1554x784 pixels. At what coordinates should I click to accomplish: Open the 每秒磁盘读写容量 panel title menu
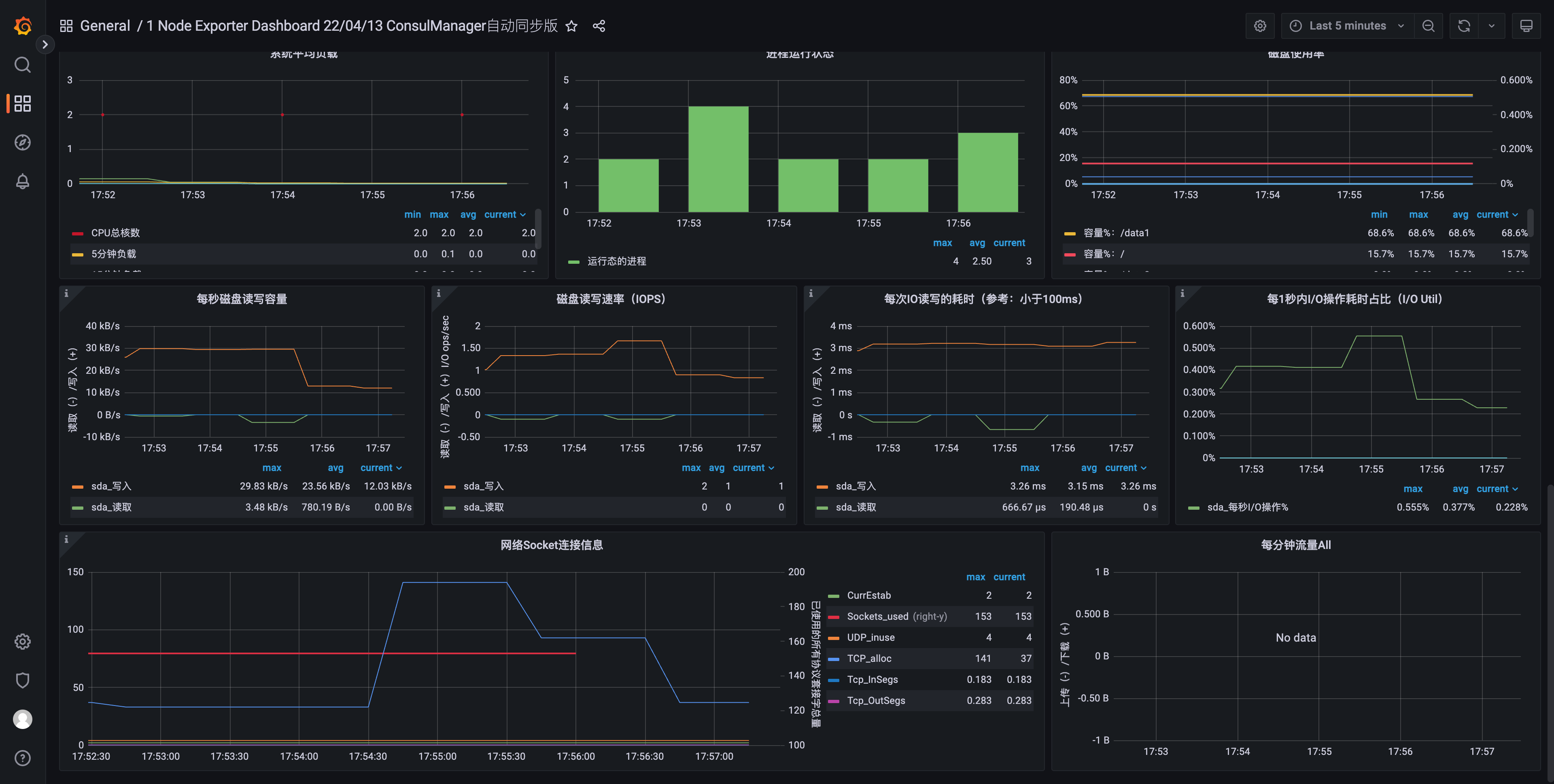tap(241, 299)
